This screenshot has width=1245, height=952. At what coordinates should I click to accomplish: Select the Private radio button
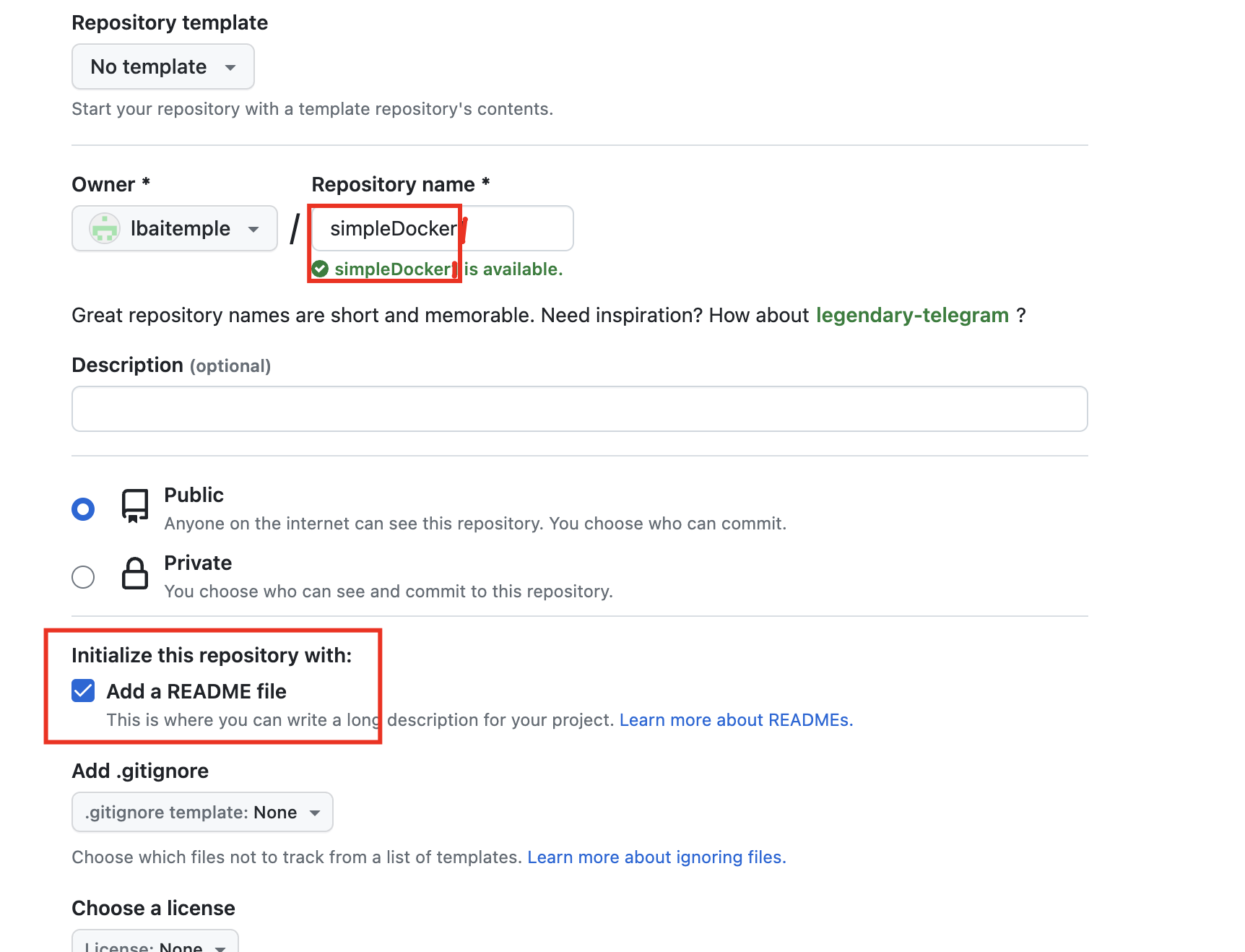point(83,577)
